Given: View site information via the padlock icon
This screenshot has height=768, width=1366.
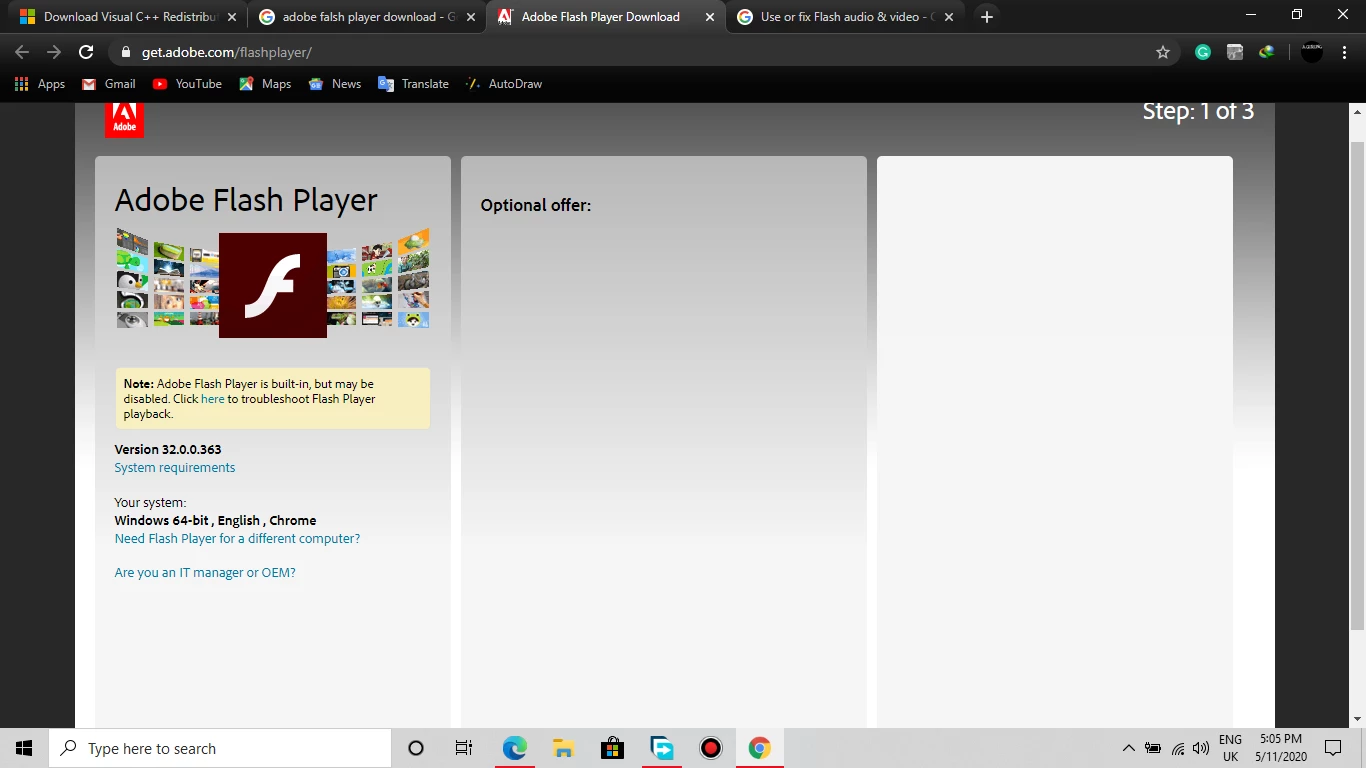Looking at the screenshot, I should click(126, 52).
